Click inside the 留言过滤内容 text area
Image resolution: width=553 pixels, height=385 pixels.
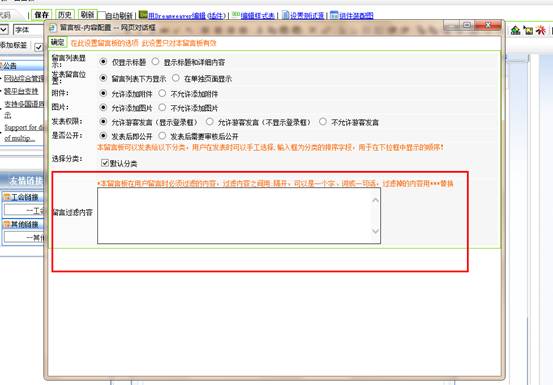point(239,215)
